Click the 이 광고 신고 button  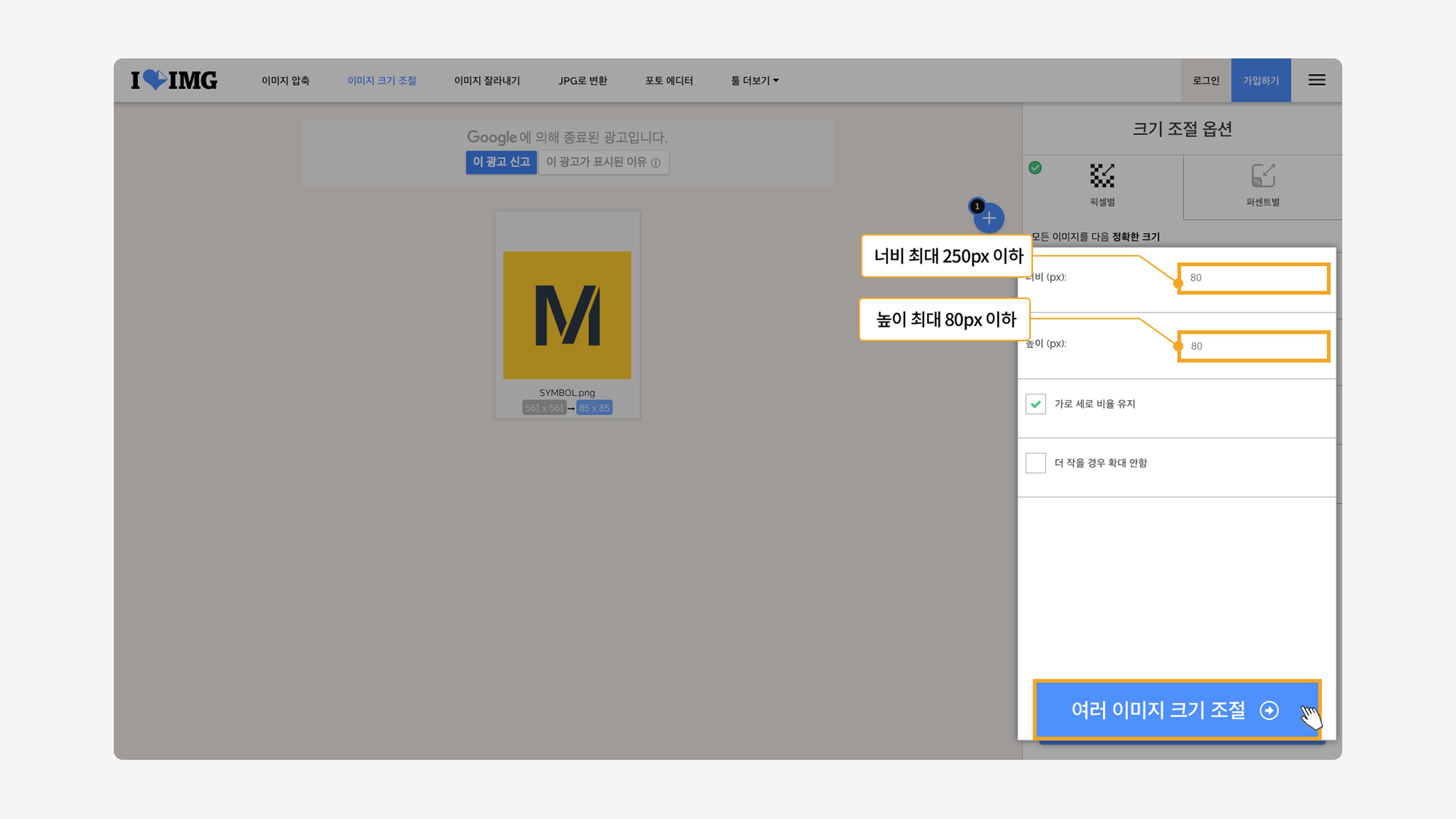click(x=501, y=162)
